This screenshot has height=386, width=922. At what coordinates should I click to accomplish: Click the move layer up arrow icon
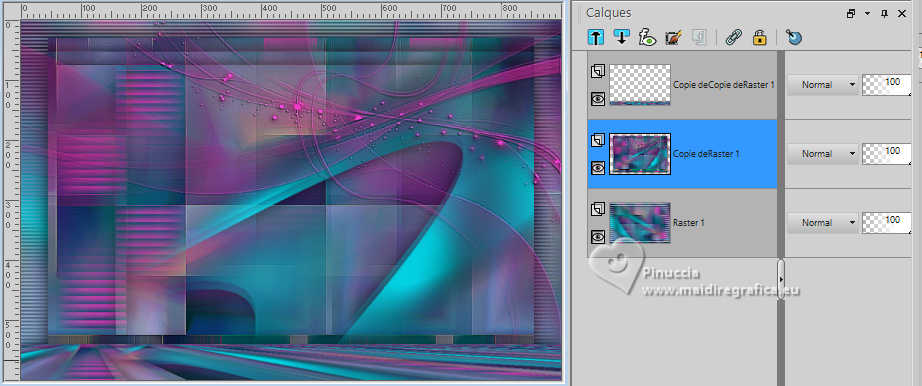tap(596, 38)
